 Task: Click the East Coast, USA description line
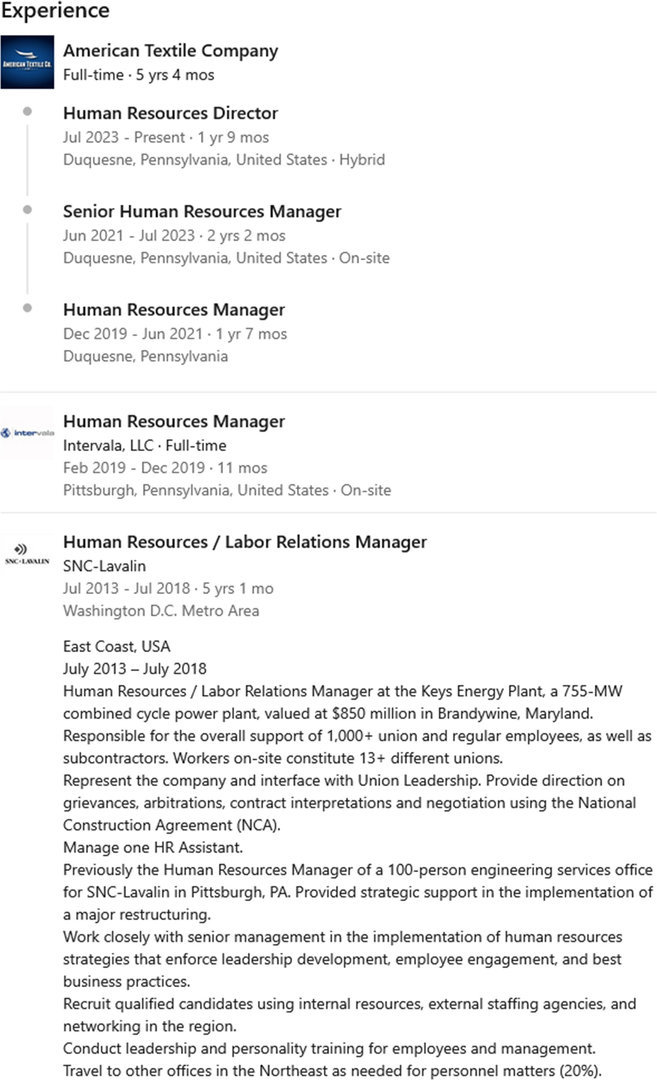[x=116, y=647]
